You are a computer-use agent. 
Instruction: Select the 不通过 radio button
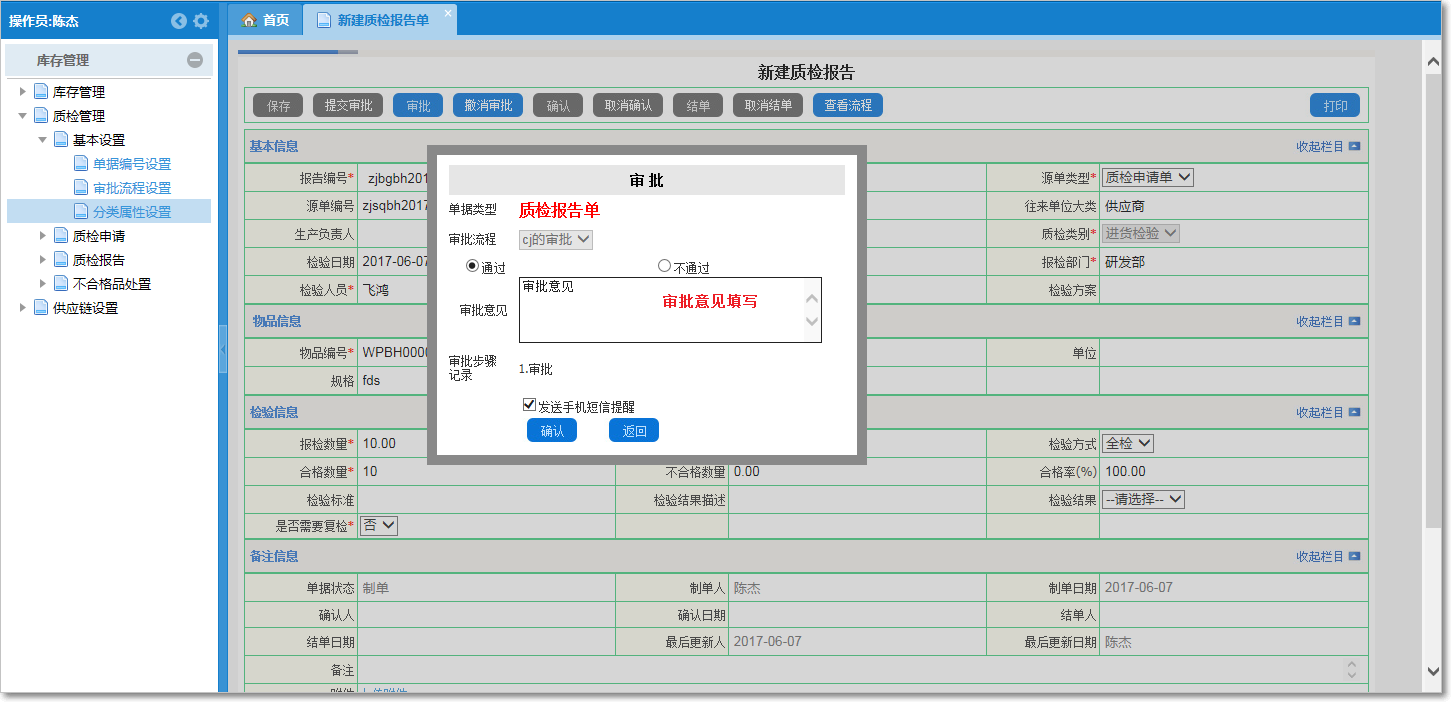click(x=664, y=266)
